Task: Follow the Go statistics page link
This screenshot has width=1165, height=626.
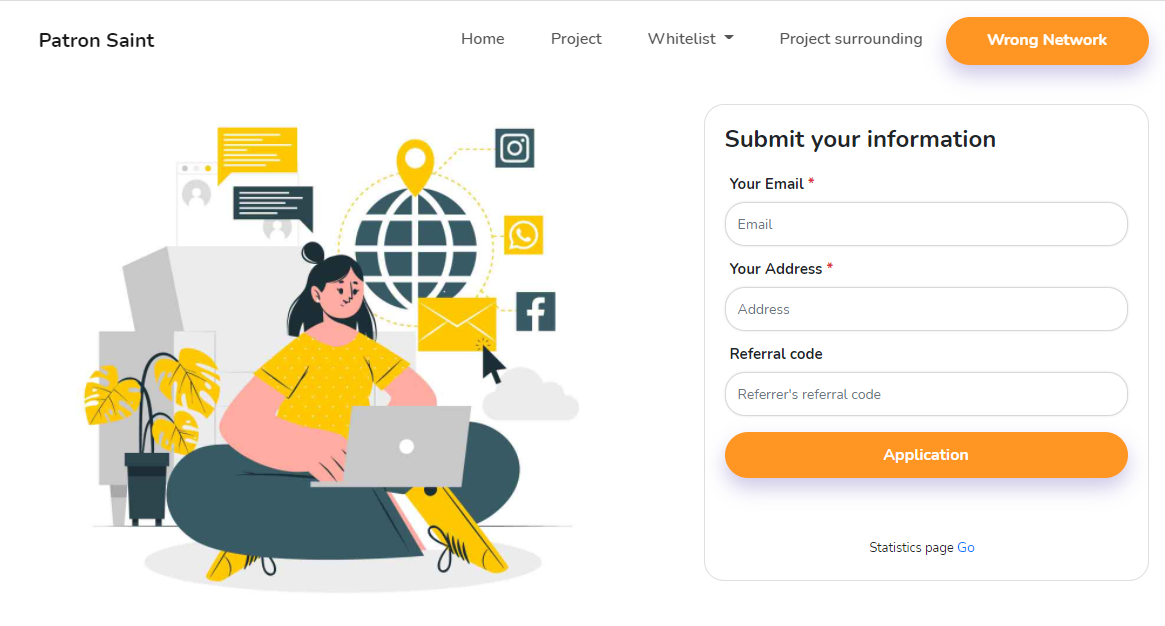Action: point(966,547)
